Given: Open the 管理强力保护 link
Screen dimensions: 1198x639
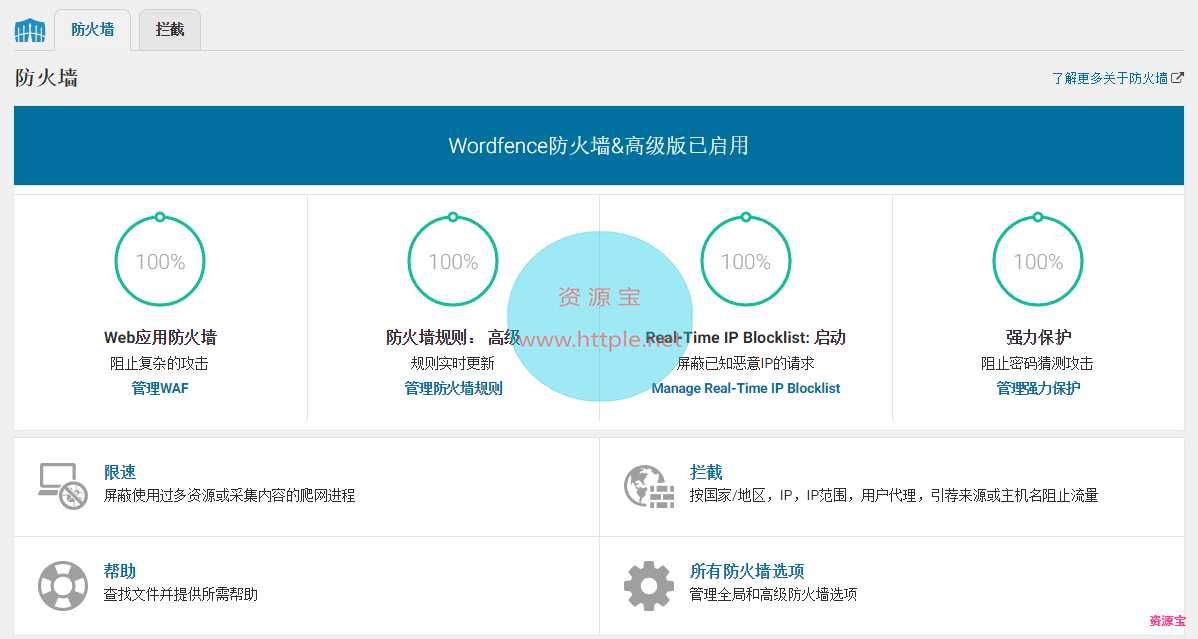Looking at the screenshot, I should (1038, 388).
